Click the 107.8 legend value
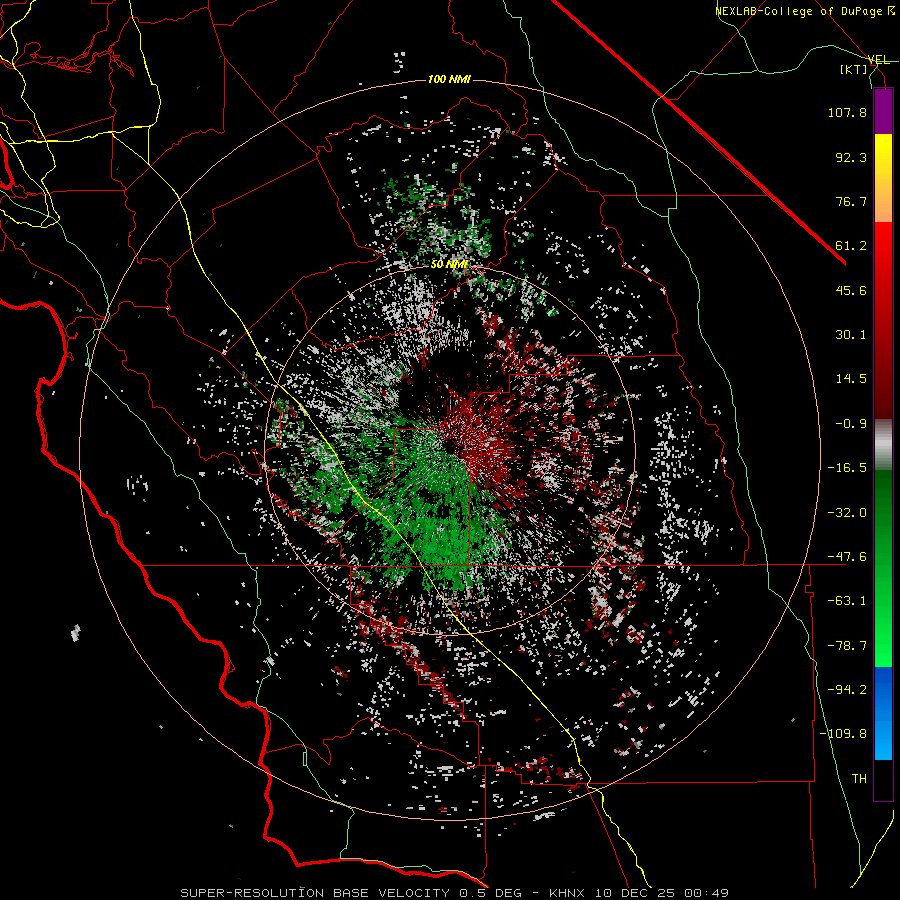Image resolution: width=900 pixels, height=900 pixels. (847, 112)
